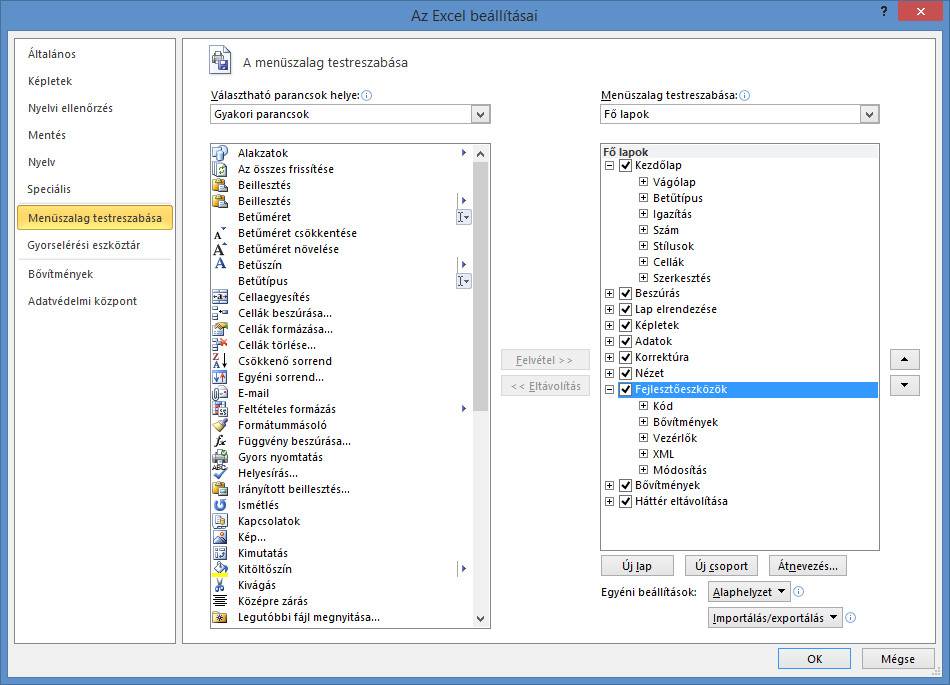The width and height of the screenshot is (950, 685).
Task: Click the dialog help question mark
Action: coord(884,12)
